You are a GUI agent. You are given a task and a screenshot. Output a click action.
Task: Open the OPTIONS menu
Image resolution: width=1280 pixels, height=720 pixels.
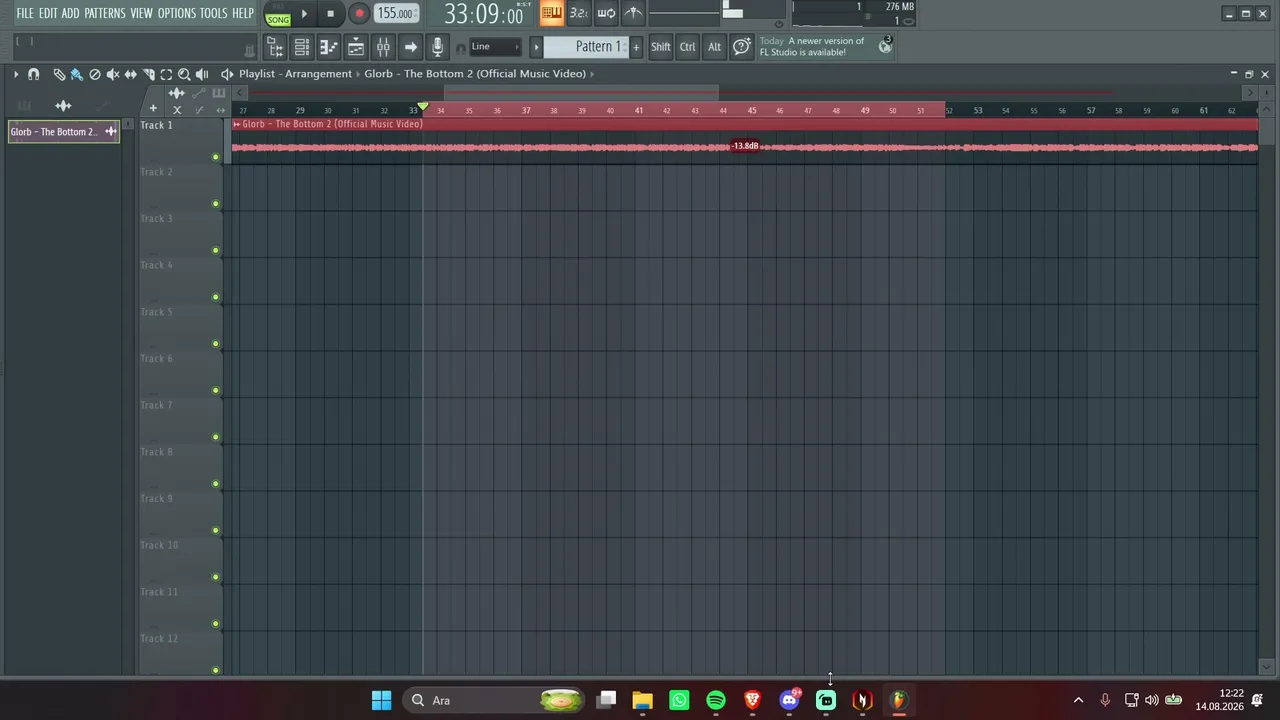[x=177, y=13]
